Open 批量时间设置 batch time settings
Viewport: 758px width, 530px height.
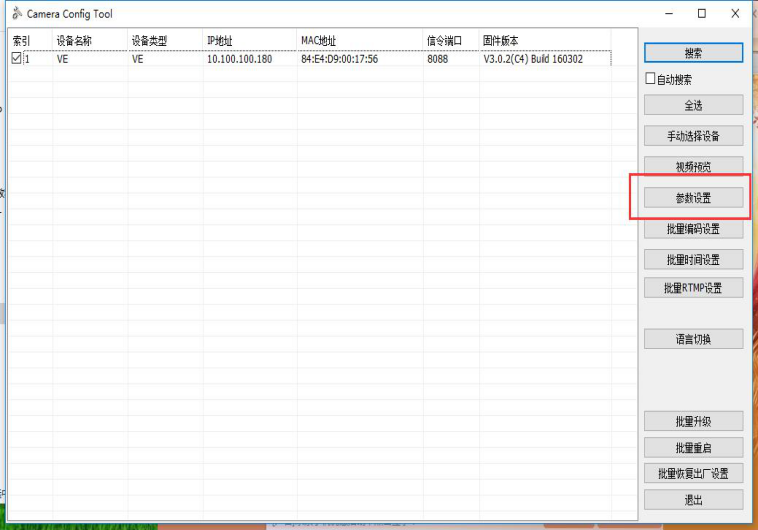[x=693, y=260]
